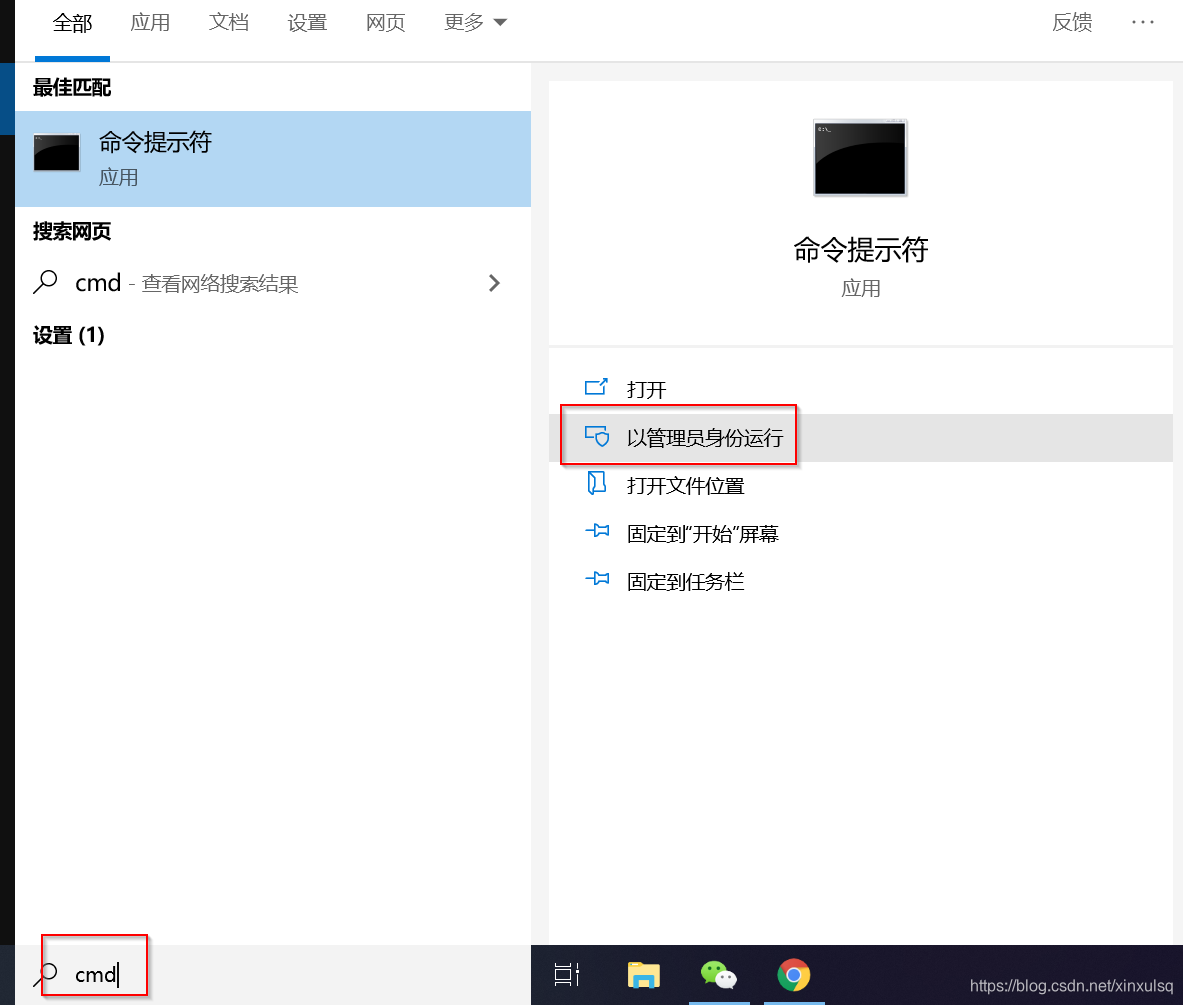
Task: Open the ellipsis menu at top right
Action: (1142, 22)
